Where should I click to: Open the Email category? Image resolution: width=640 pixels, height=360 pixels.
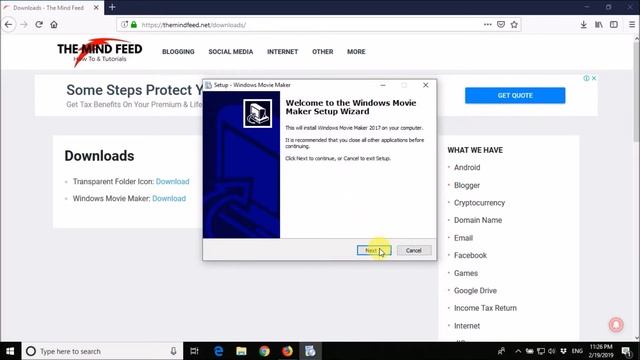pos(463,238)
